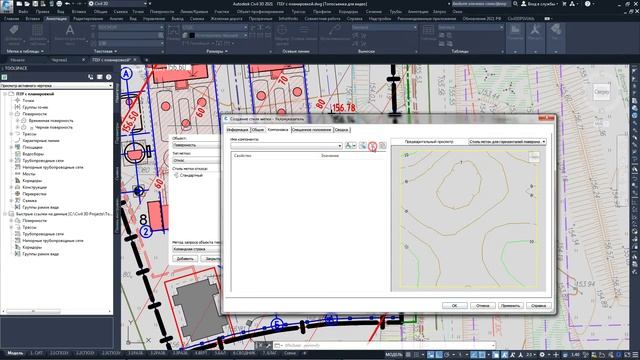
Task: Click the copy component icon in label dialog
Action: click(x=362, y=146)
